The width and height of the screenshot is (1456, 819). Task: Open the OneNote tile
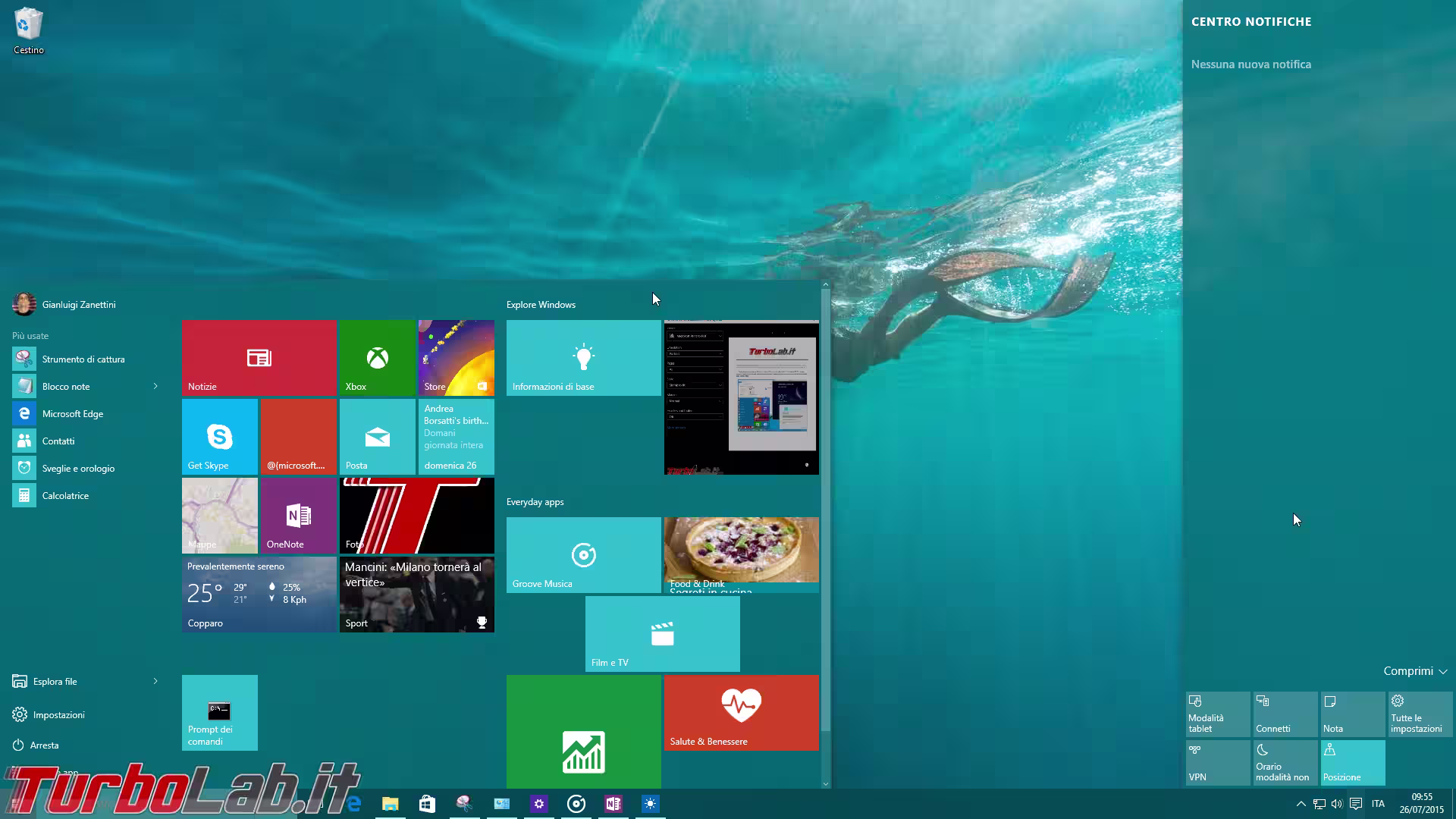[x=299, y=515]
